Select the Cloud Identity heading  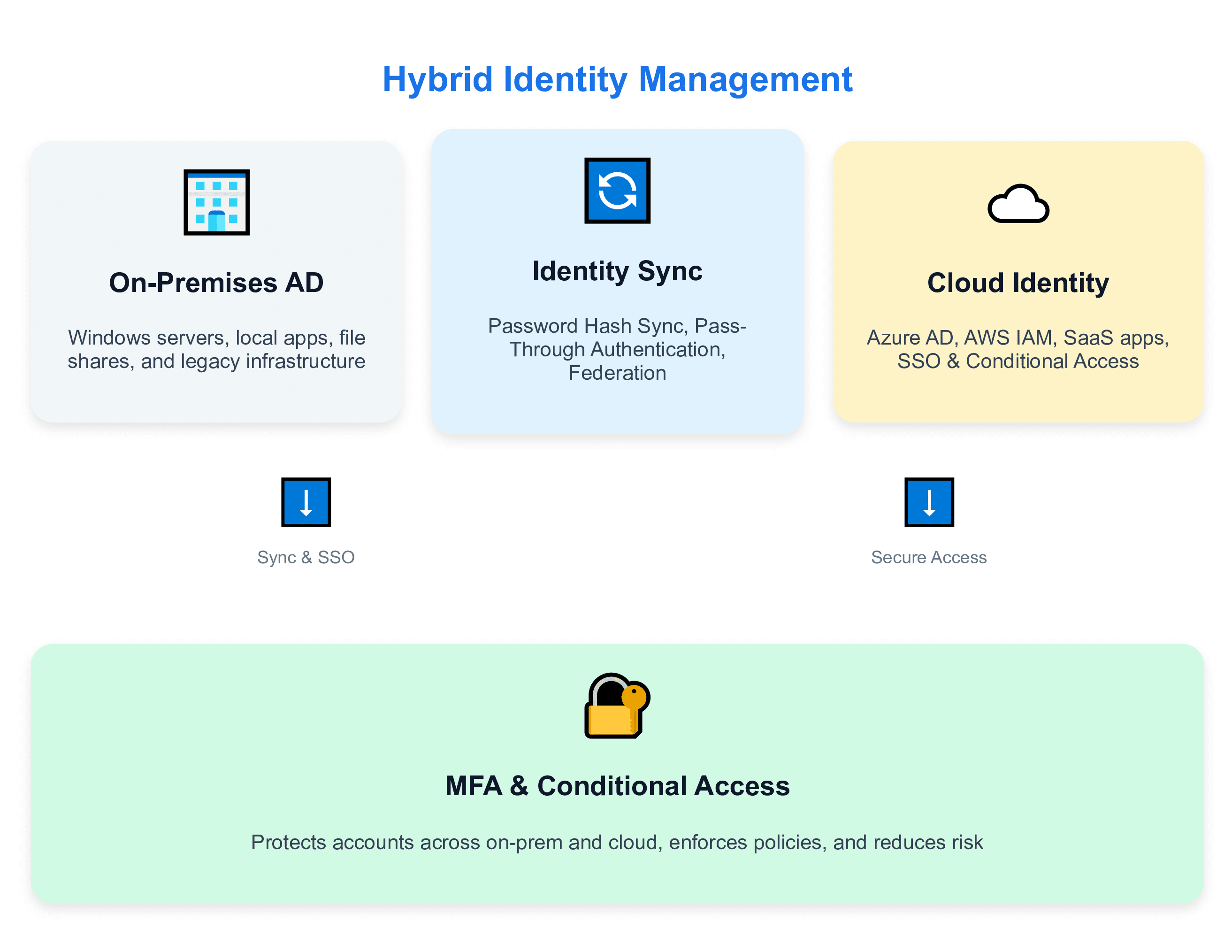pyautogui.click(x=1018, y=283)
